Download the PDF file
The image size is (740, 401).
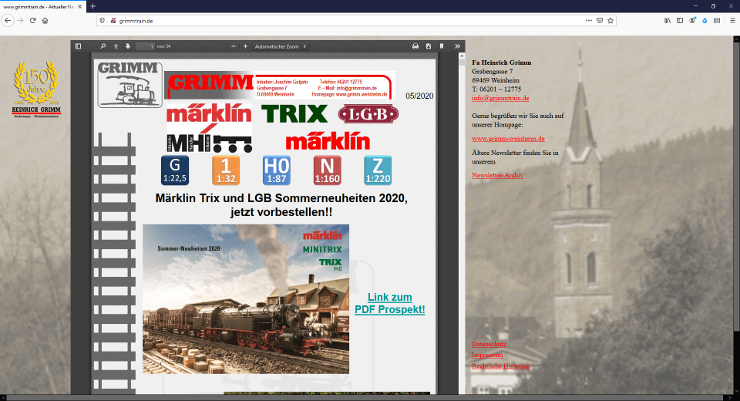click(x=429, y=46)
